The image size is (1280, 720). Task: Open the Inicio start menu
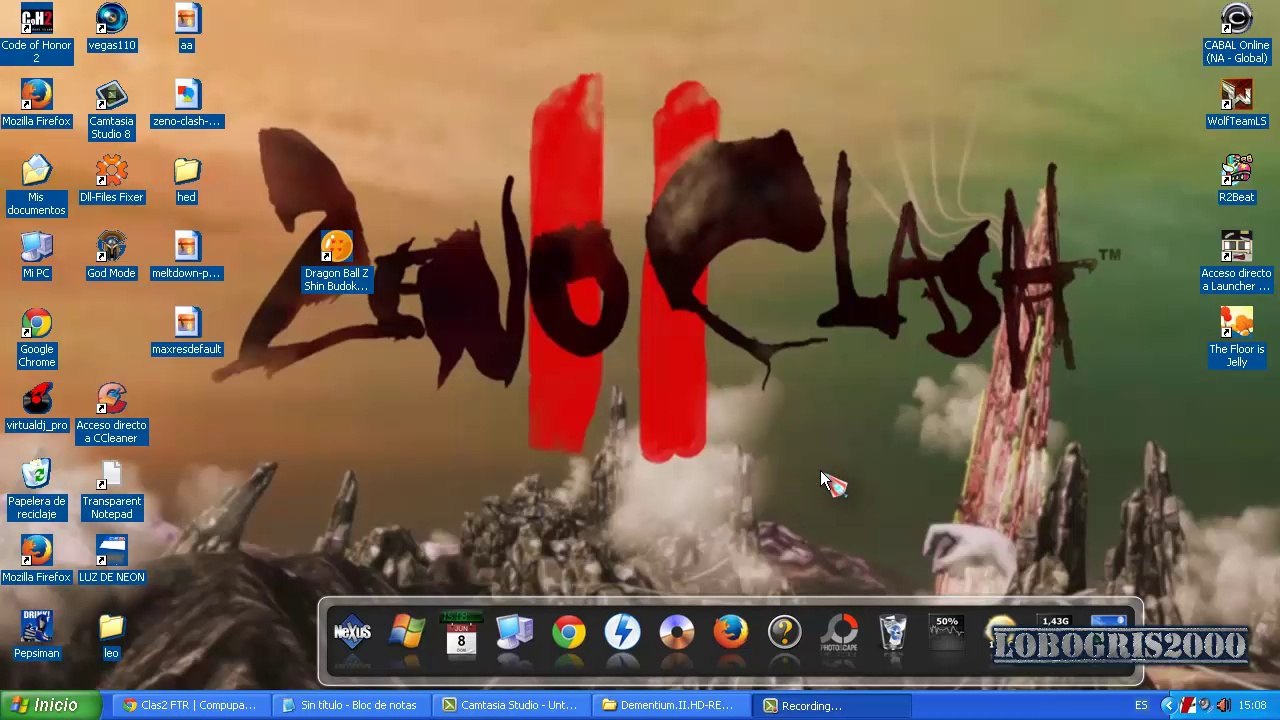click(50, 705)
